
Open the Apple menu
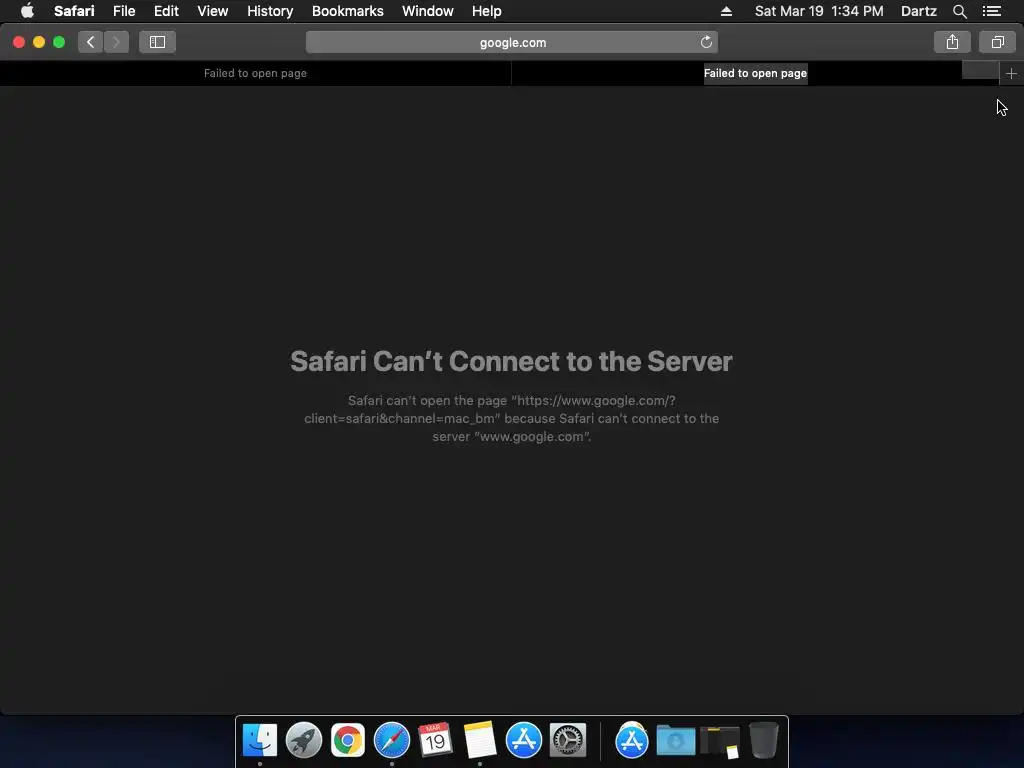pyautogui.click(x=27, y=11)
